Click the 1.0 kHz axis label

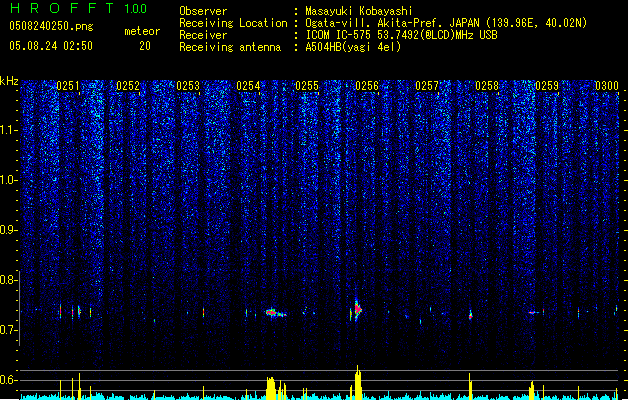9,180
